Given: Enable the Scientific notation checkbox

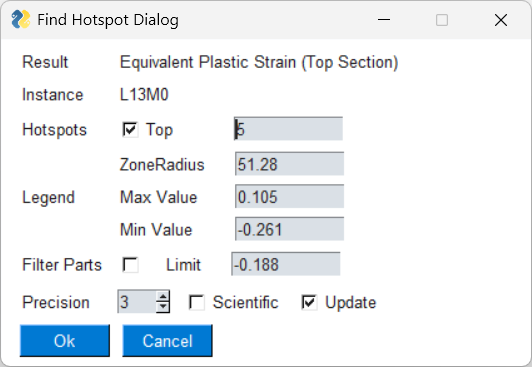Looking at the screenshot, I should coord(197,302).
